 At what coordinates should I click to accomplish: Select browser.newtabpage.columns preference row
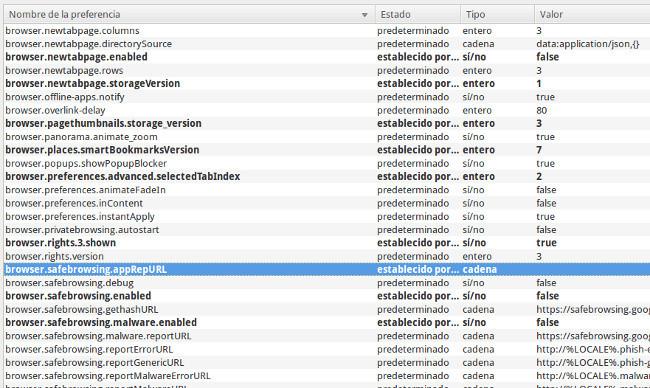(x=327, y=31)
